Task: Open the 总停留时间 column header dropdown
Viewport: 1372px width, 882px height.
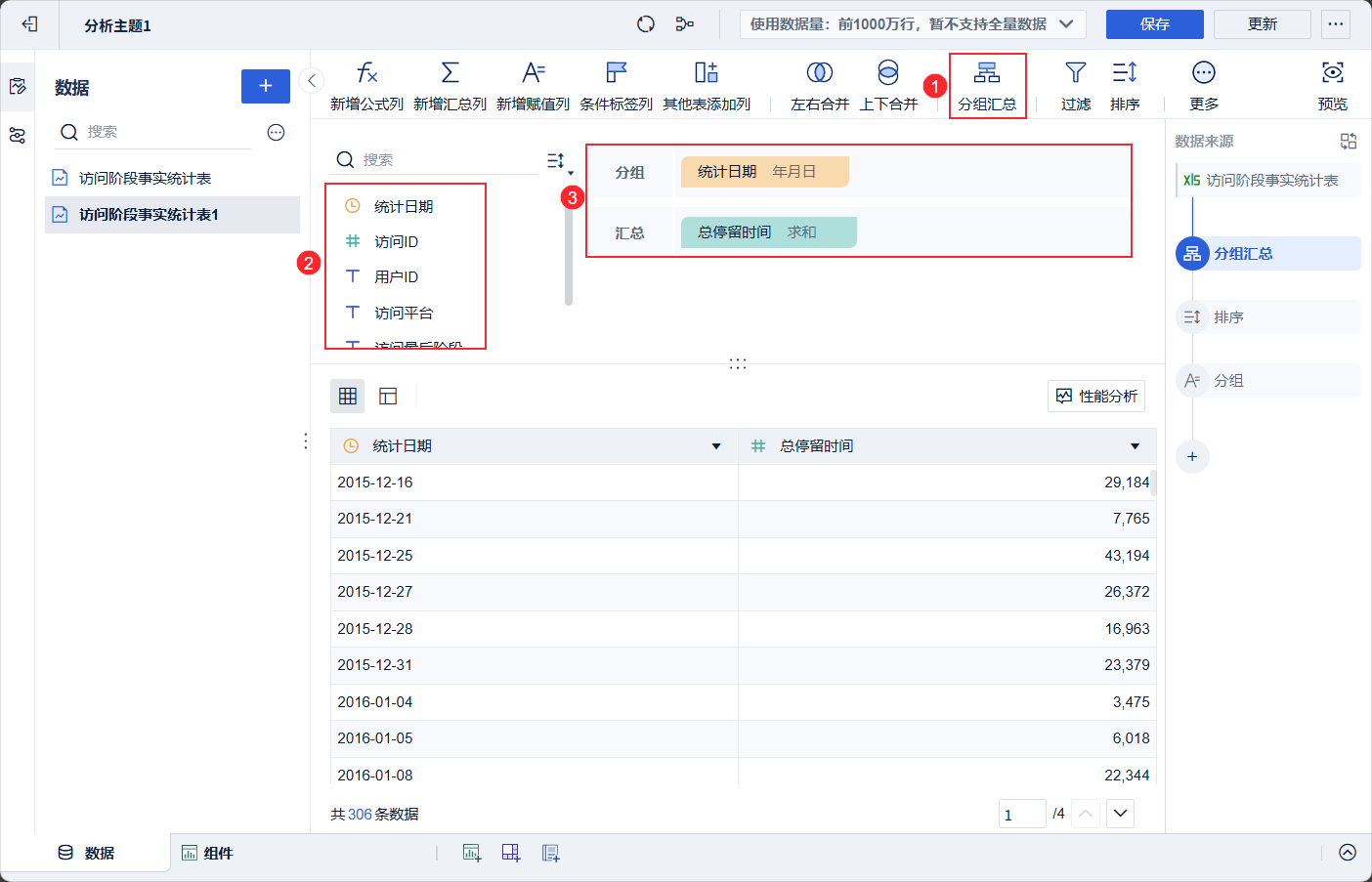Action: [x=1135, y=446]
